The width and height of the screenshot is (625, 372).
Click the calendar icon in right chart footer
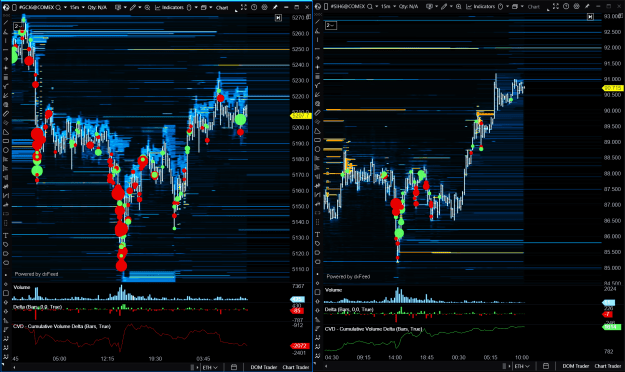click(x=546, y=366)
